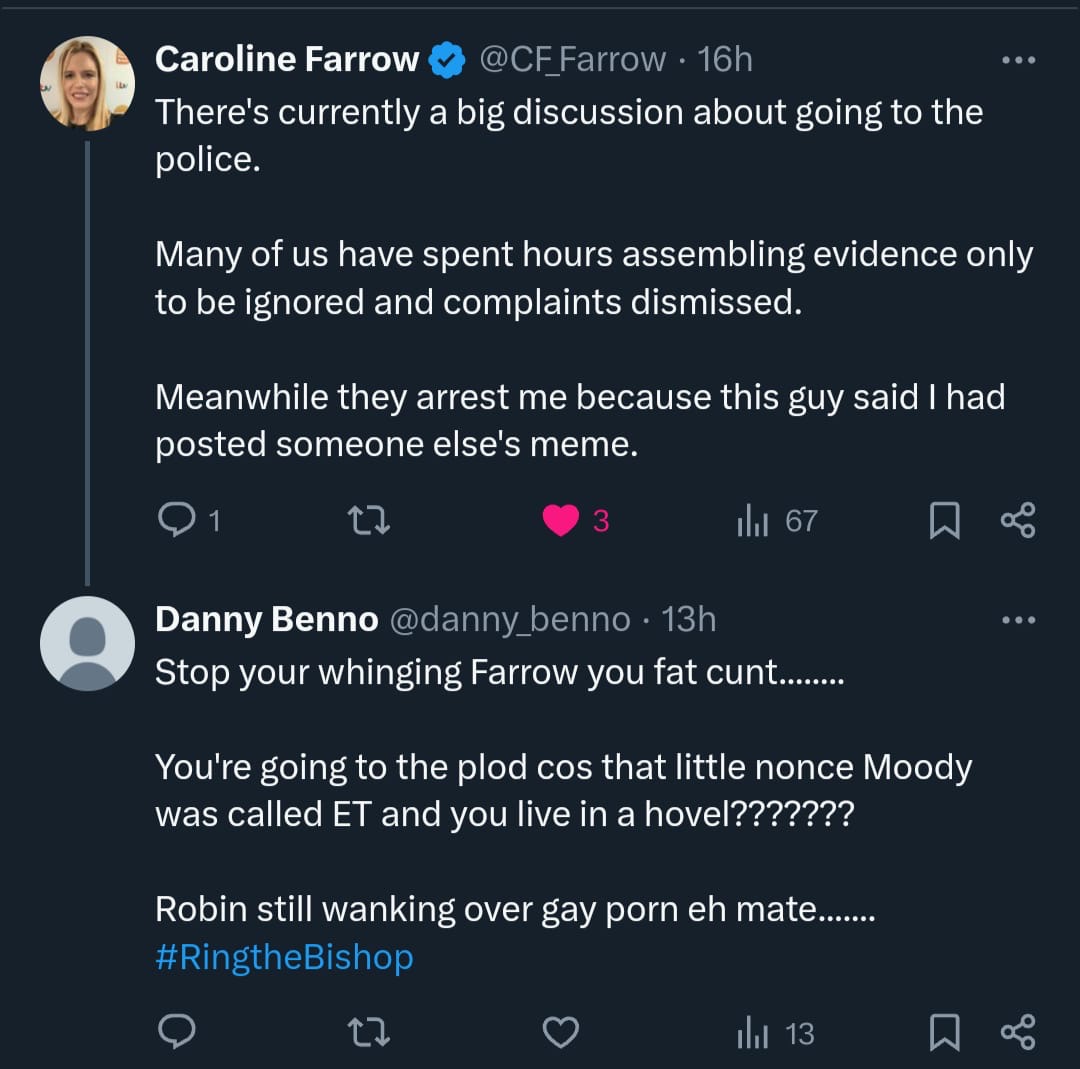Click Danny Benno's default avatar
This screenshot has height=1069, width=1080.
(87, 643)
